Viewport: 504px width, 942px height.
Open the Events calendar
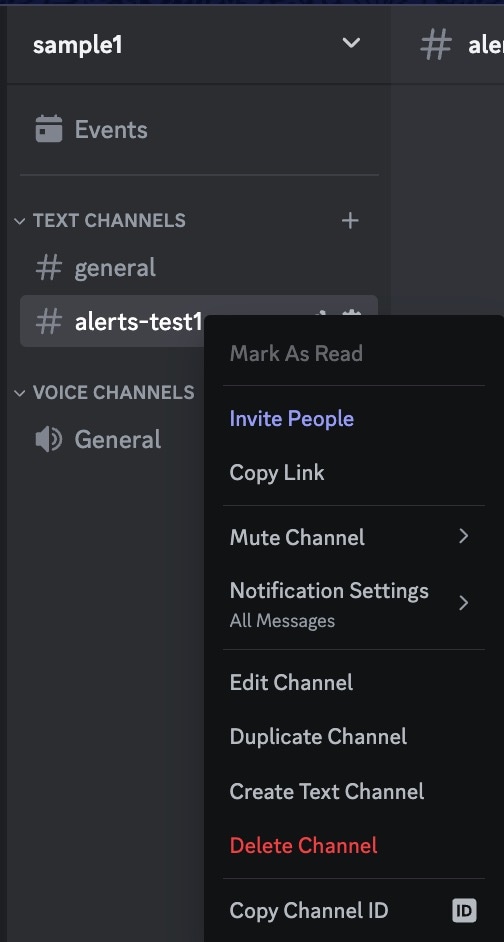[199, 129]
